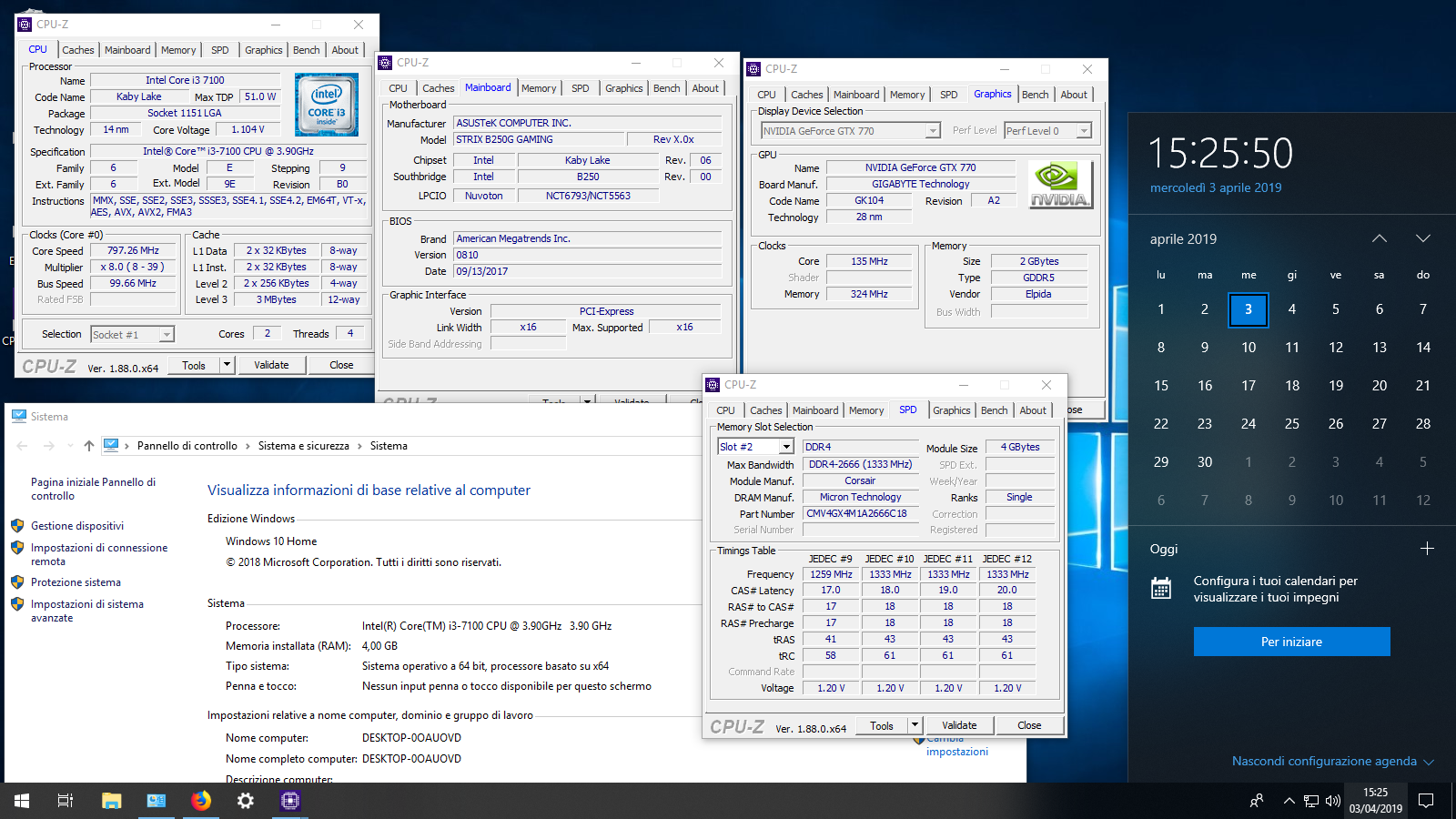Switch to the Caches tab in the CPU tab window
1456x819 pixels.
[x=78, y=50]
